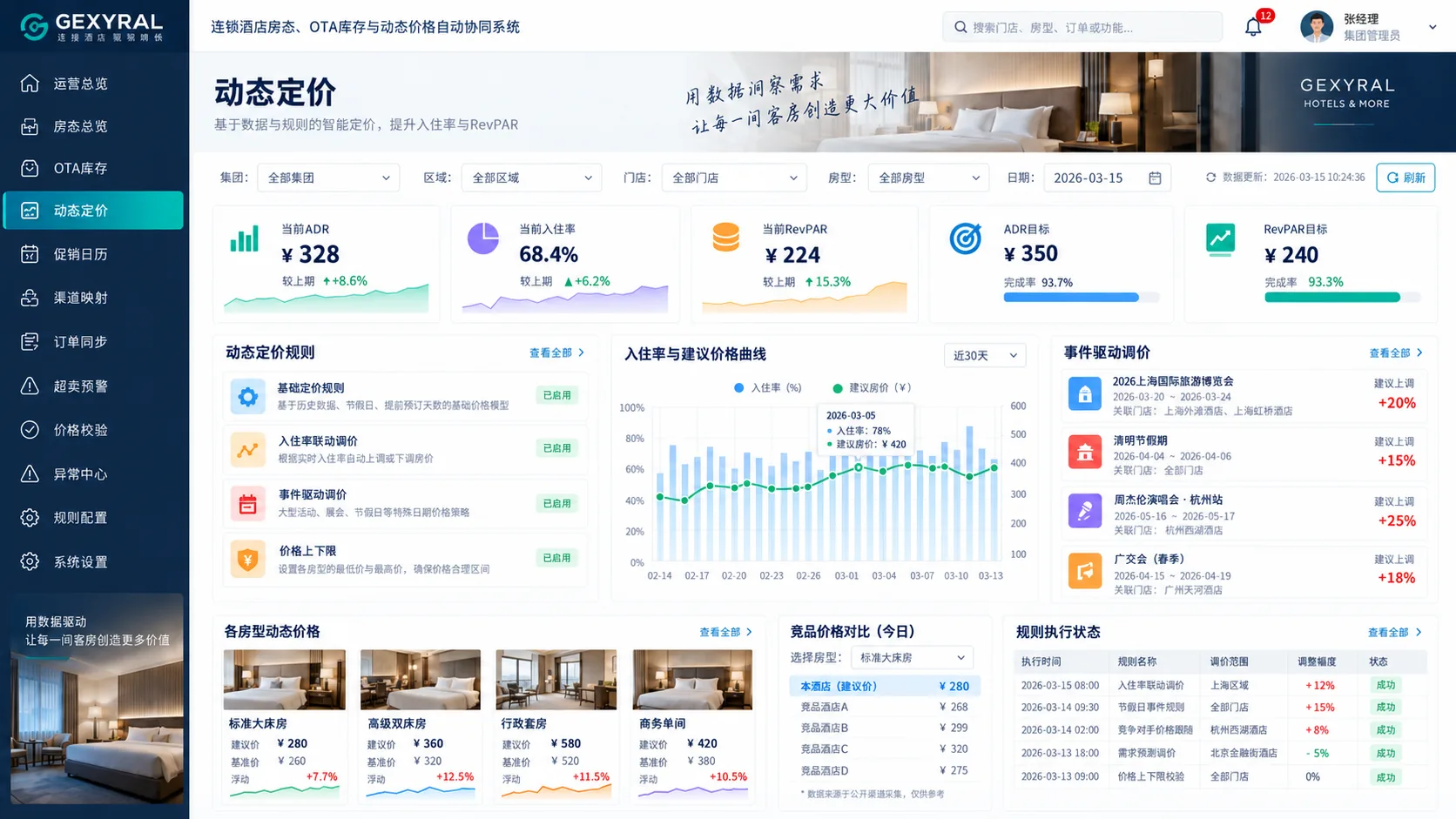
Task: Click the search magnifier icon
Action: [x=961, y=27]
